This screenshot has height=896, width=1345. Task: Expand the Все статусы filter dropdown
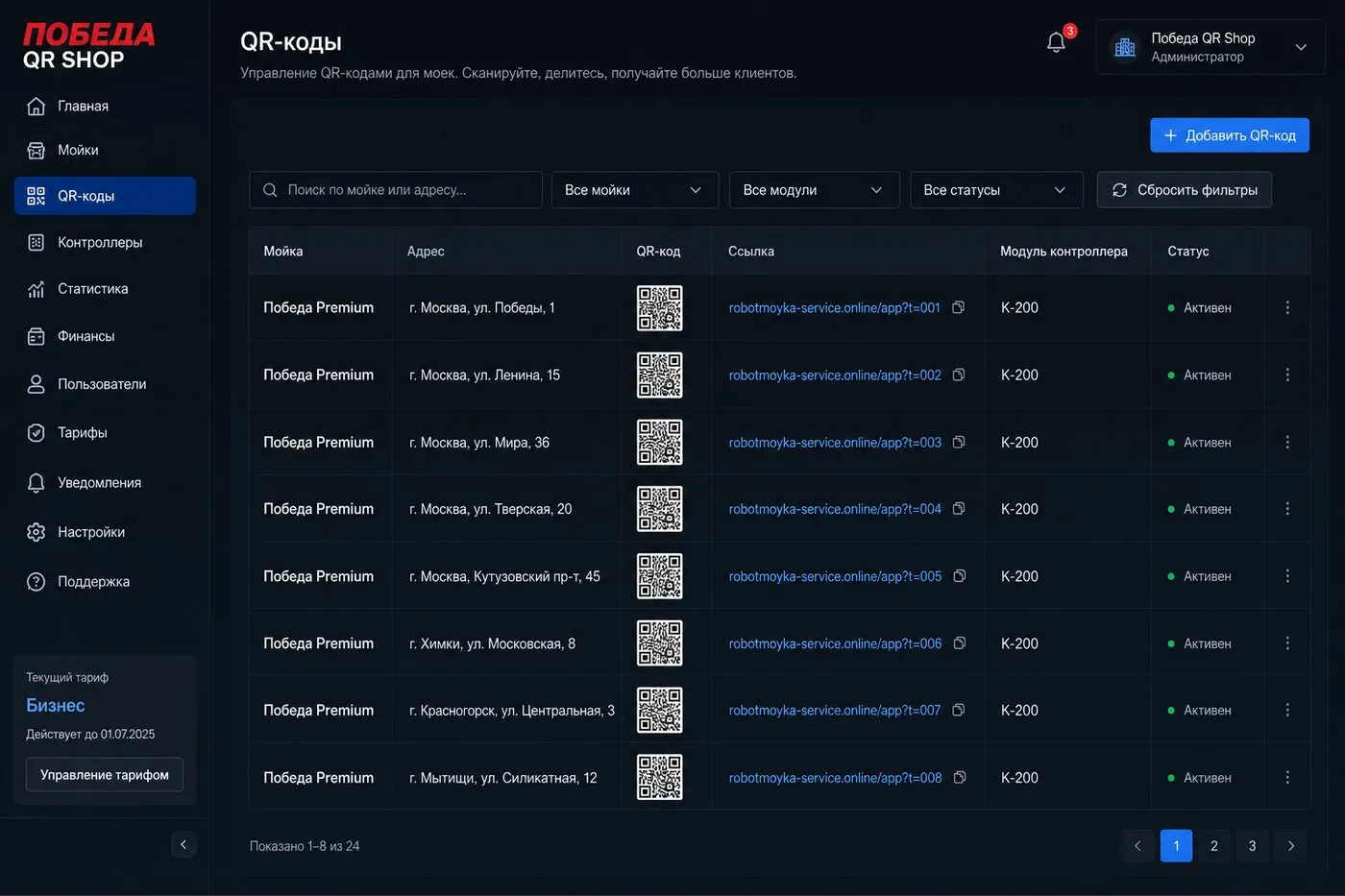click(x=997, y=190)
